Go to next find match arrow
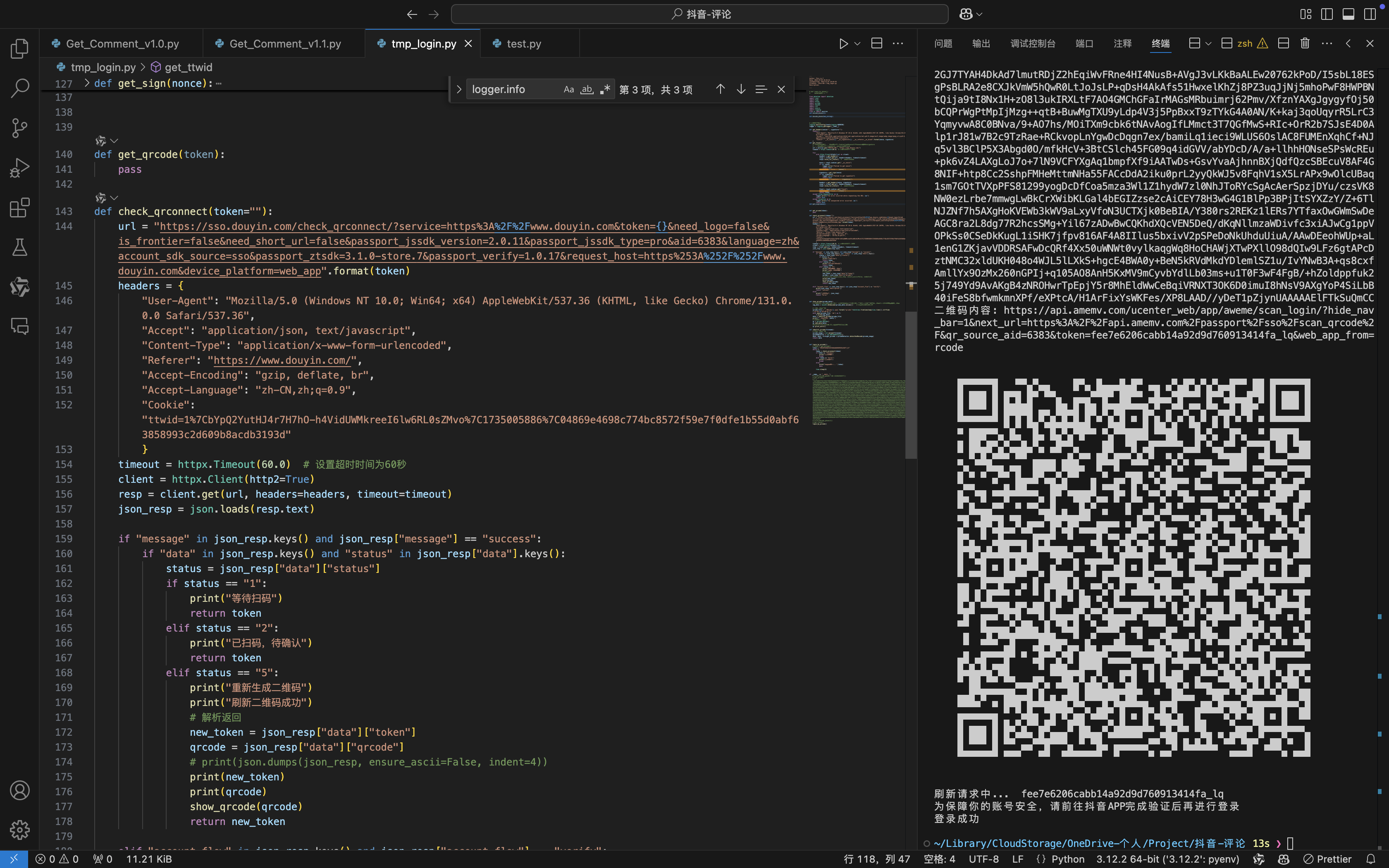Viewport: 1389px width, 868px height. (x=741, y=90)
